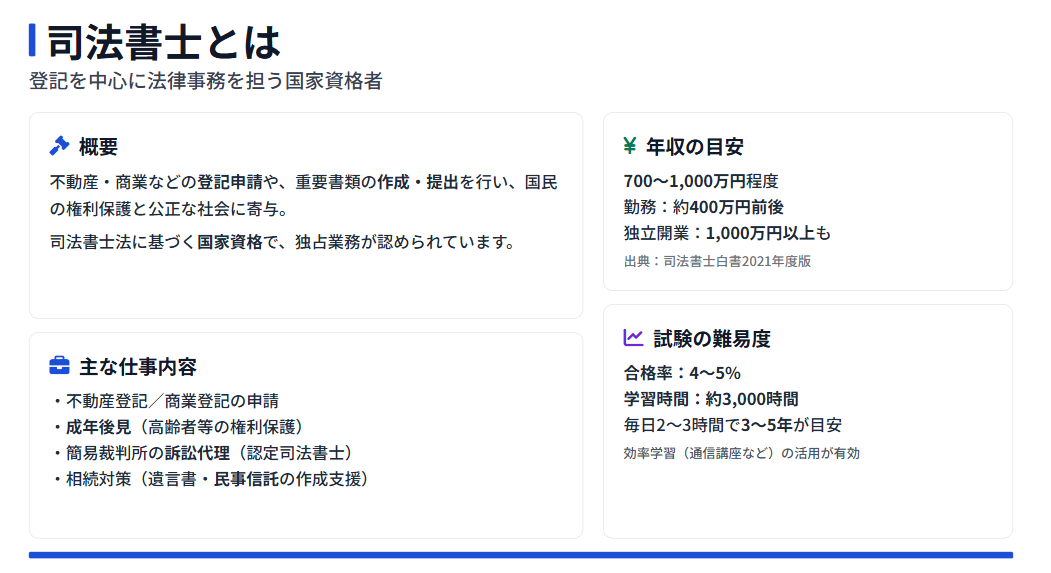The width and height of the screenshot is (1051, 573).
Task: Click the source note 司法書士白書2021年度版
Action: (x=716, y=261)
